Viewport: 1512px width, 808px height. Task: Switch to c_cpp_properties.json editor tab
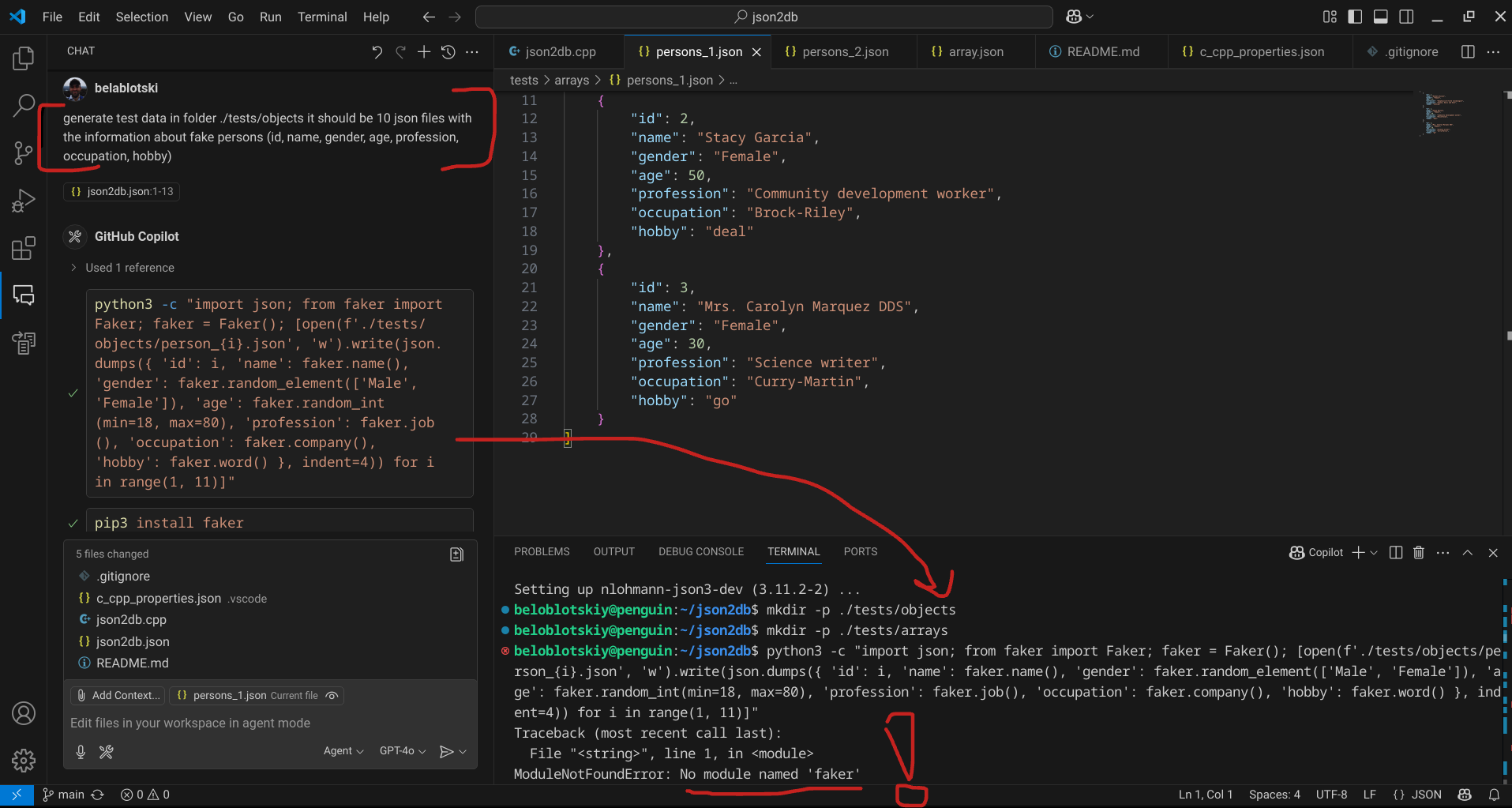pos(1261,51)
